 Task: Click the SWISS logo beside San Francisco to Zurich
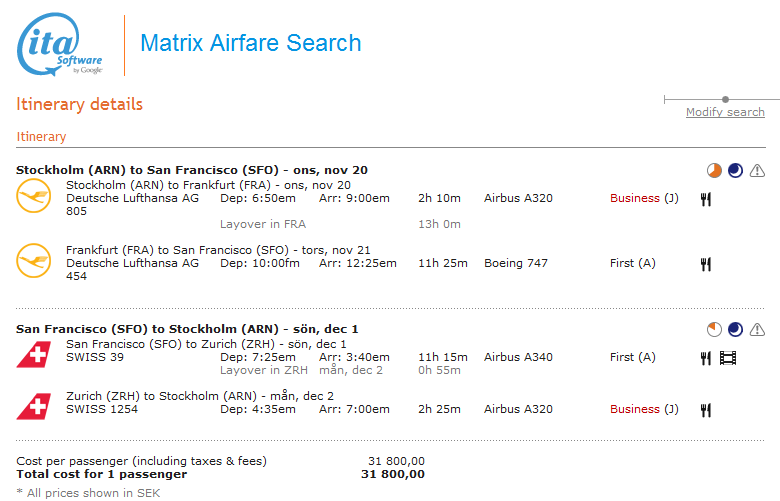(34, 354)
